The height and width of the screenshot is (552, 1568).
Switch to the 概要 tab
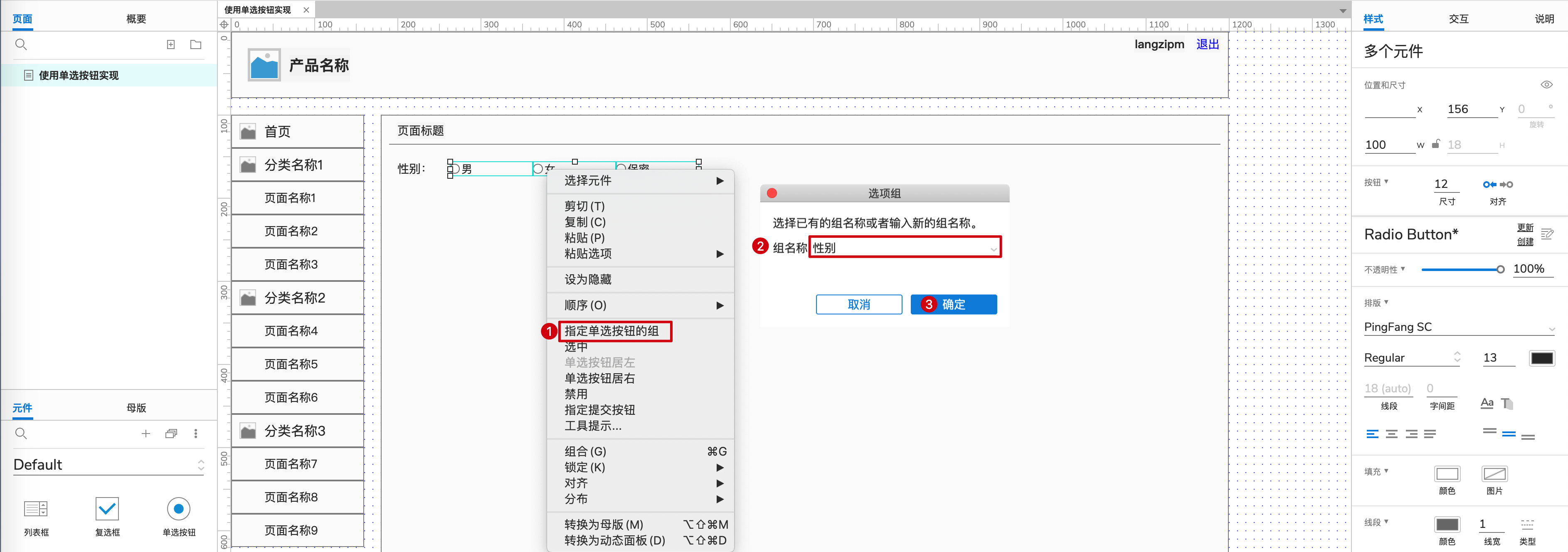pyautogui.click(x=136, y=19)
